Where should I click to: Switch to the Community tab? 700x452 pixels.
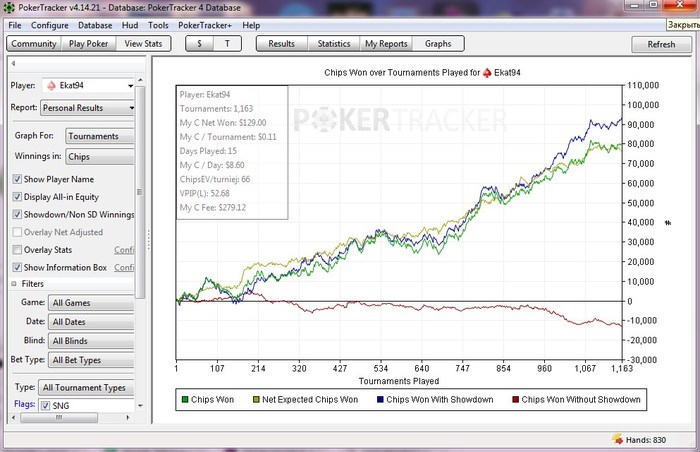click(34, 44)
